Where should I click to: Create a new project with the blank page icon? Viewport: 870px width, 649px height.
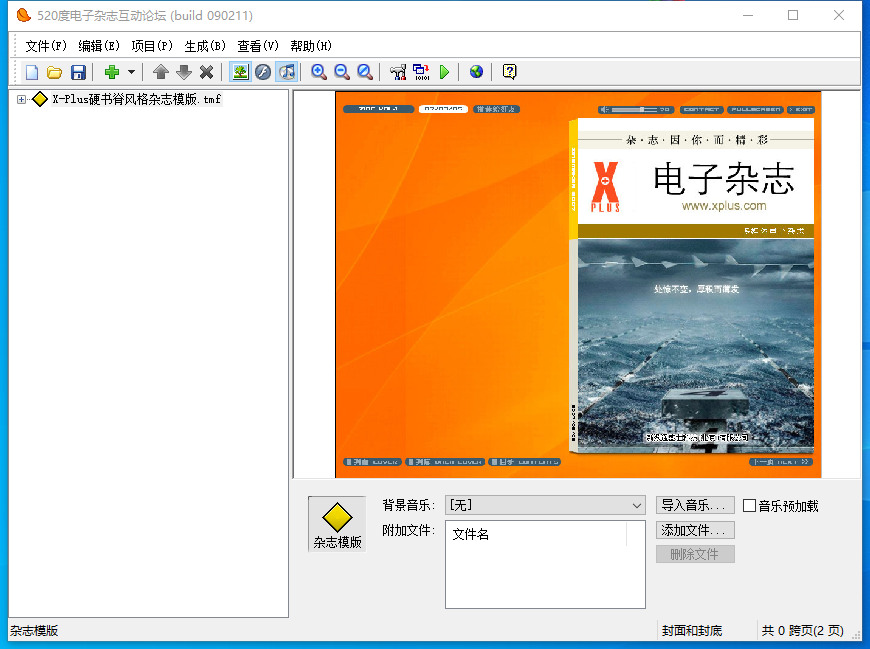32,72
